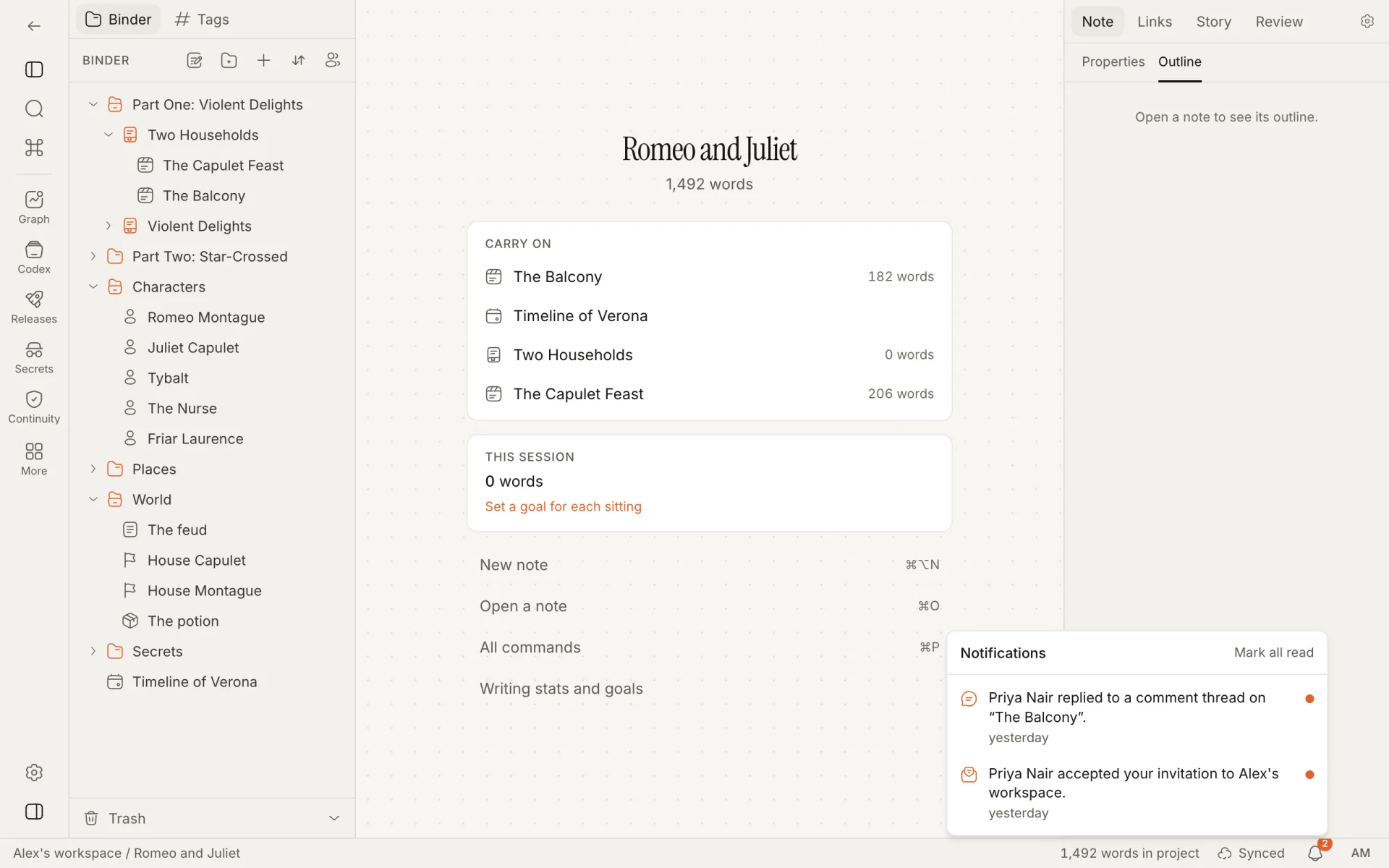Open Priya Nair's comment reply notification
Viewport: 1389px width, 868px height.
click(1137, 717)
